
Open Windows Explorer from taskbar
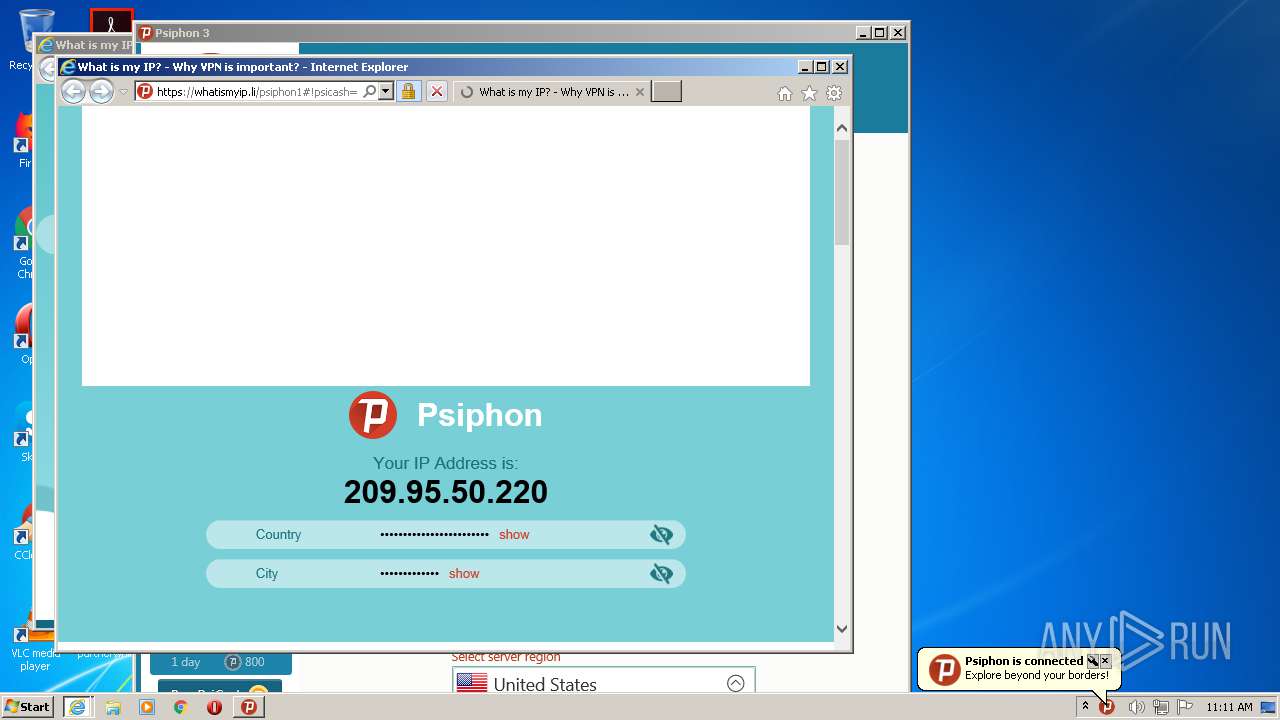point(113,707)
